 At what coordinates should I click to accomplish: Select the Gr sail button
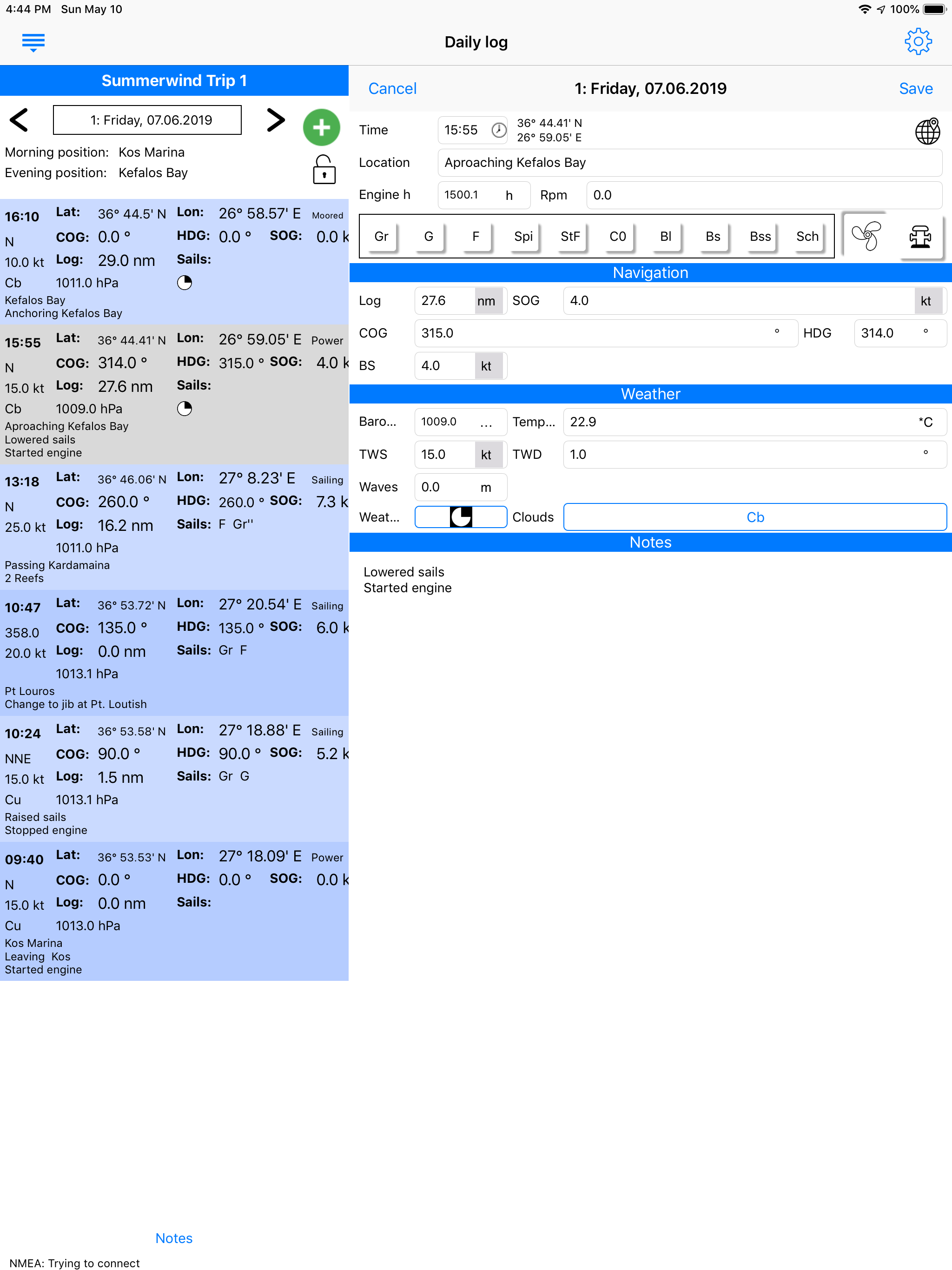(x=381, y=237)
